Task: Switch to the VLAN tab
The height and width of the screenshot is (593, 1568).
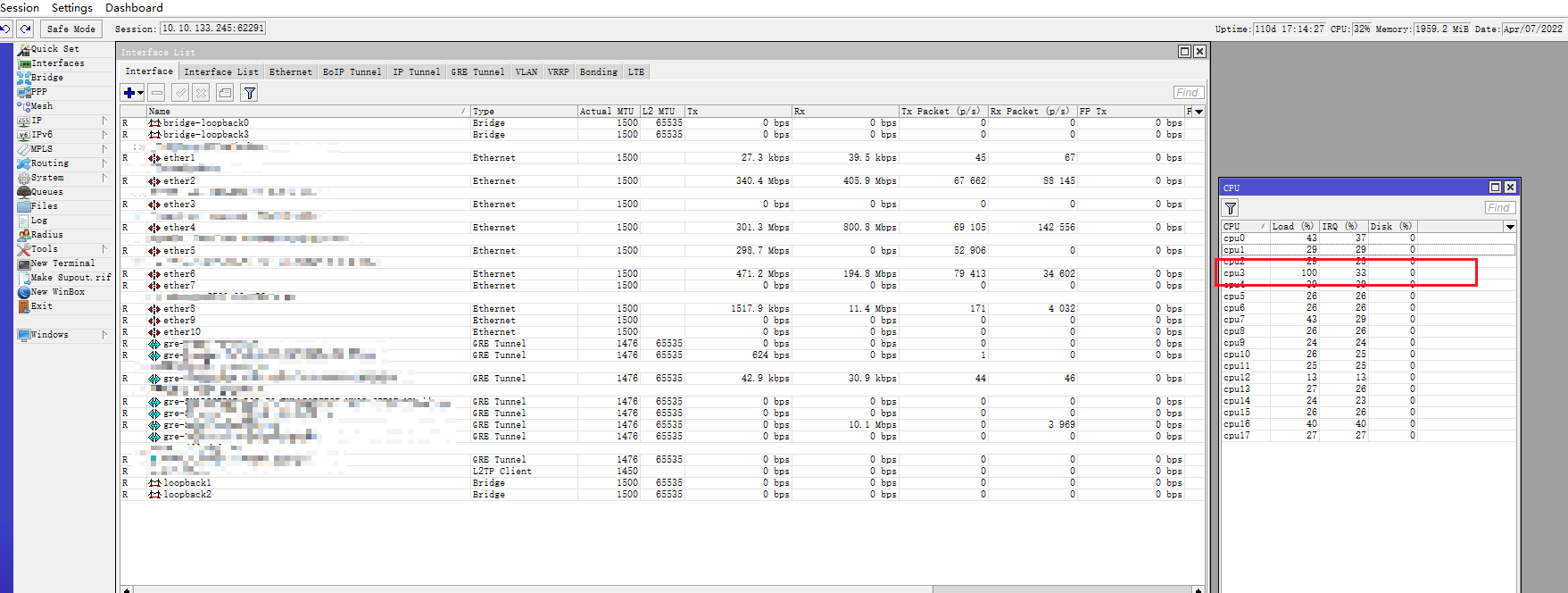Action: (527, 72)
